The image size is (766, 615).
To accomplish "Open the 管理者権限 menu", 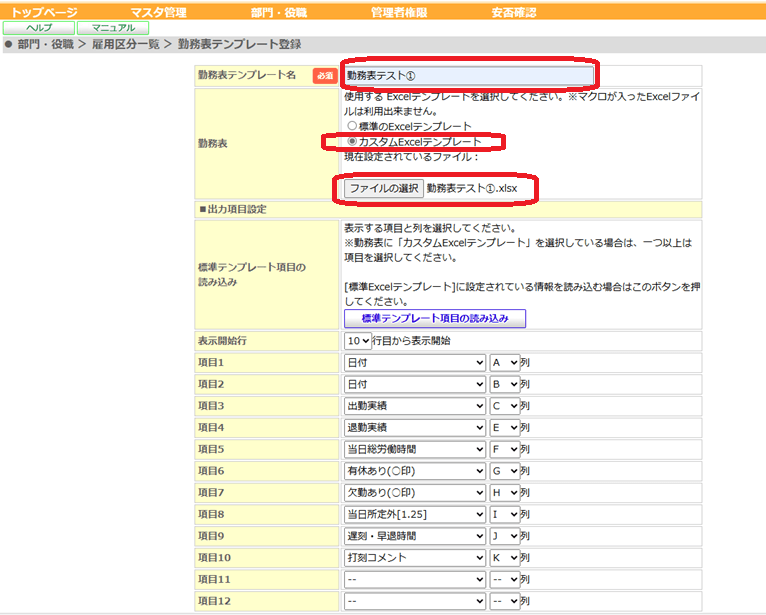I will (399, 12).
